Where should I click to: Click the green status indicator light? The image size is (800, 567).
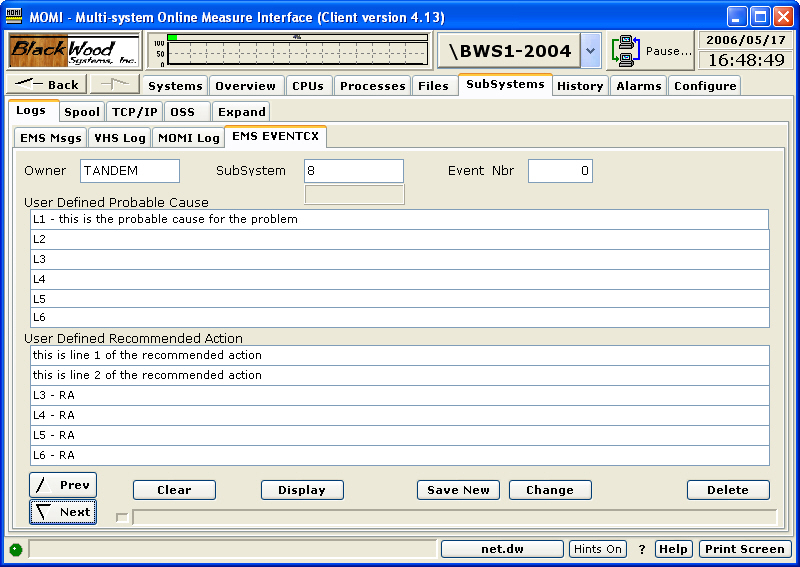(16, 549)
